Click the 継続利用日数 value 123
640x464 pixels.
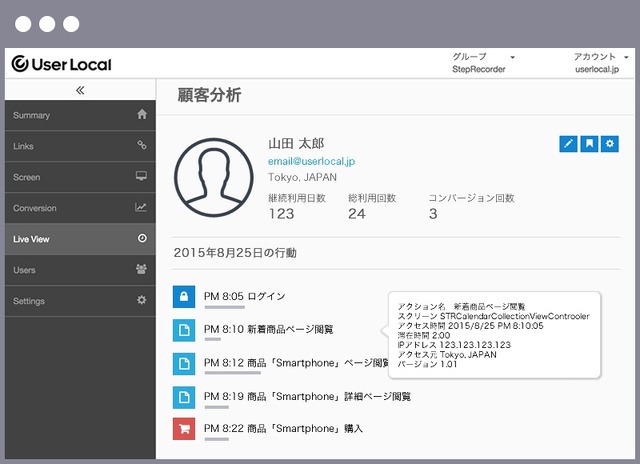281,214
